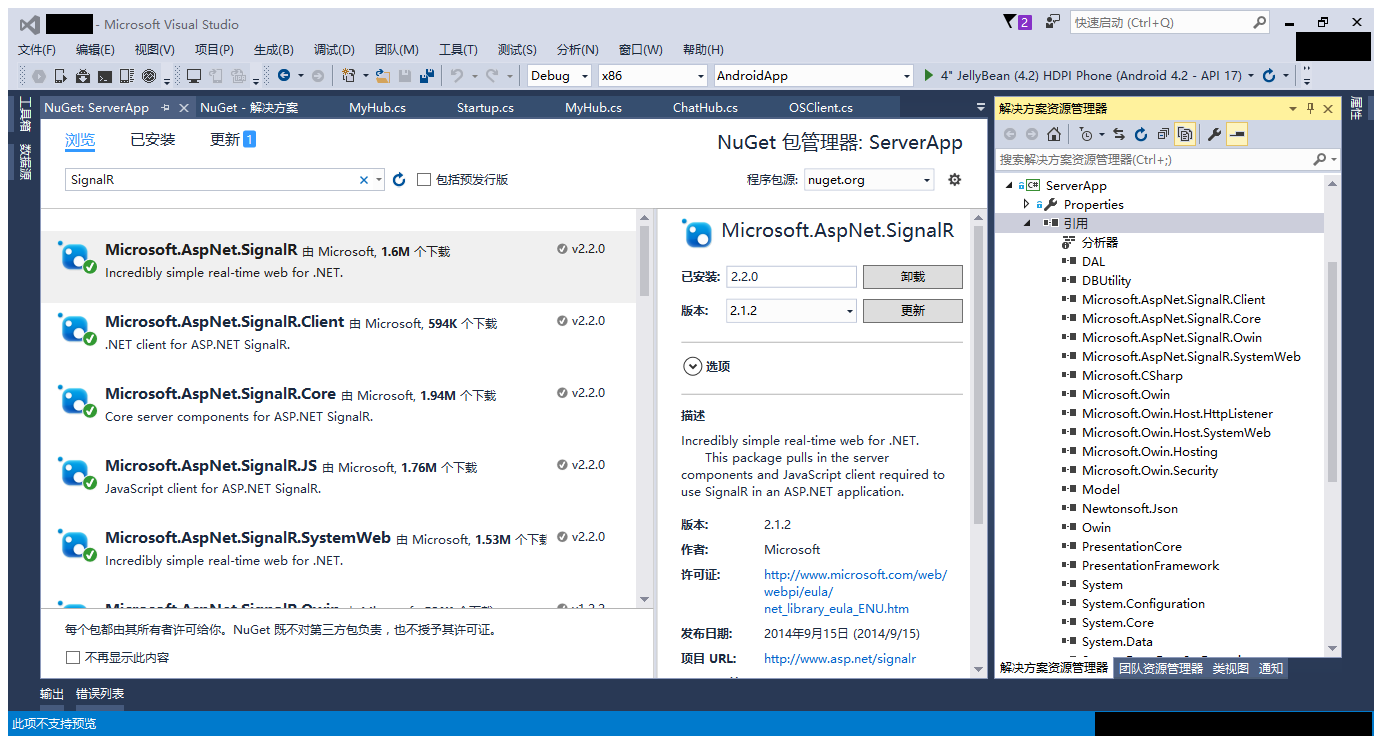Click the Save All icon in the toolbar

coord(427,76)
